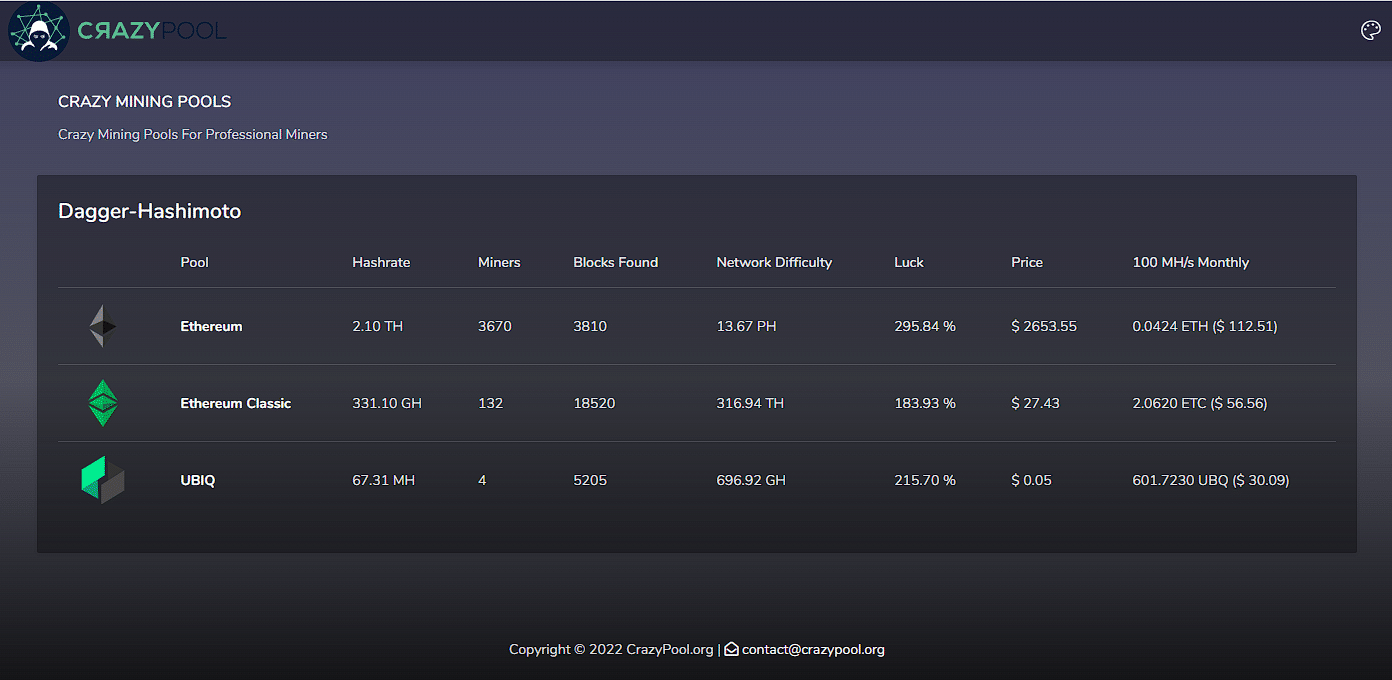Screen dimensions: 1392x680
Task: Click UBIQ blocks found 5205
Action: (590, 480)
